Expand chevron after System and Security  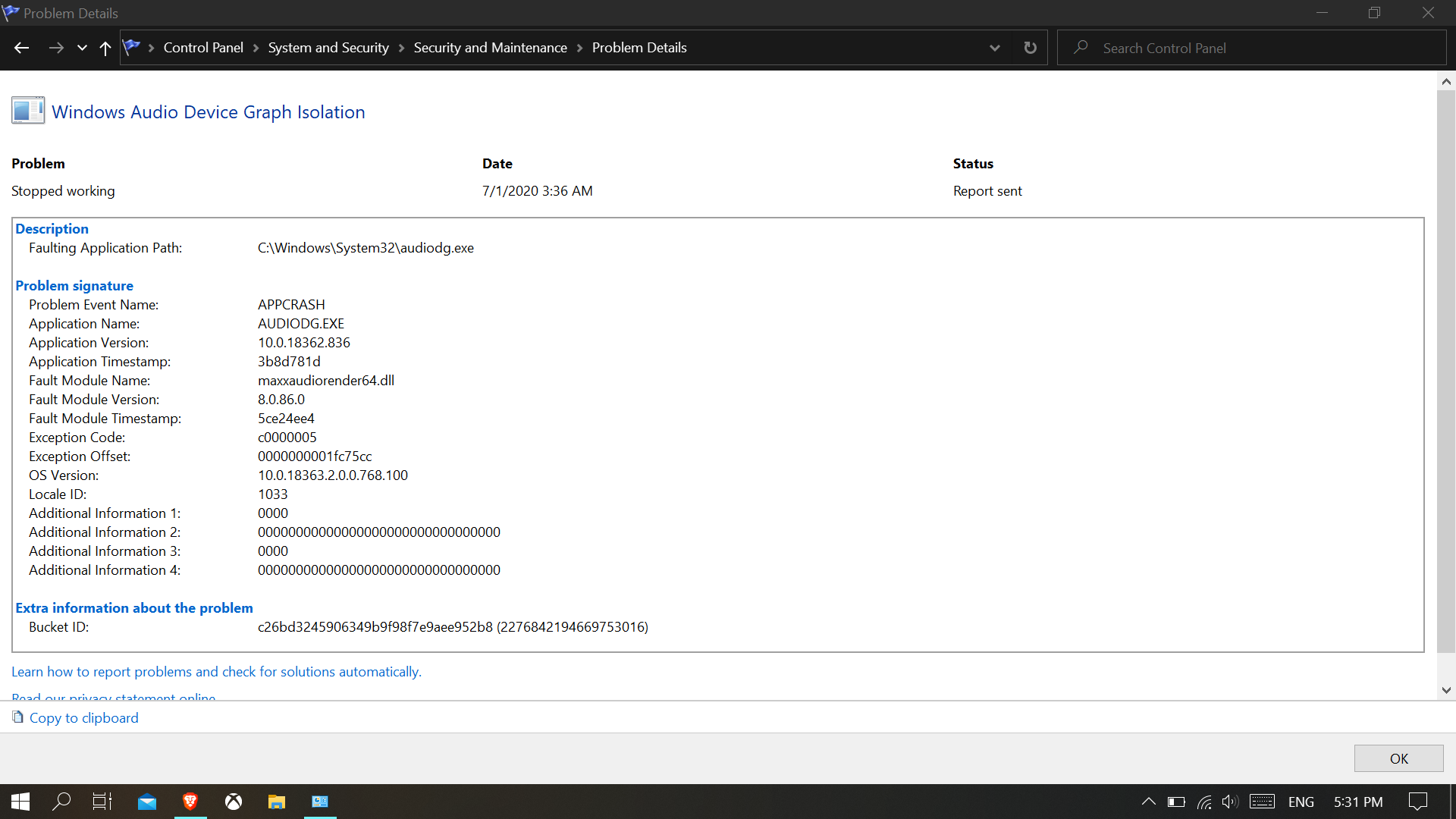point(401,48)
